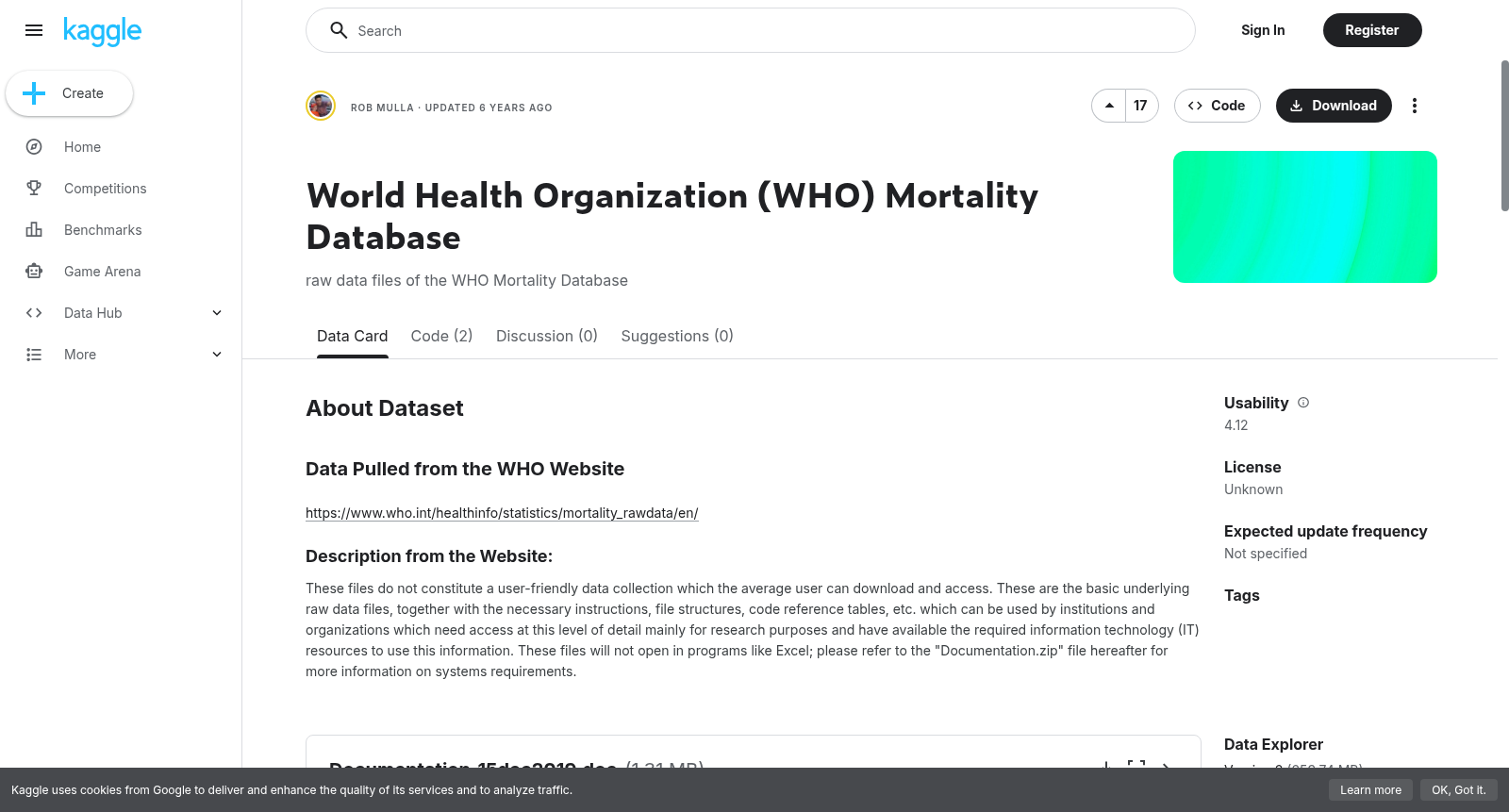This screenshot has width=1509, height=812.
Task: Expand the More submenu chevron
Action: coord(217,355)
